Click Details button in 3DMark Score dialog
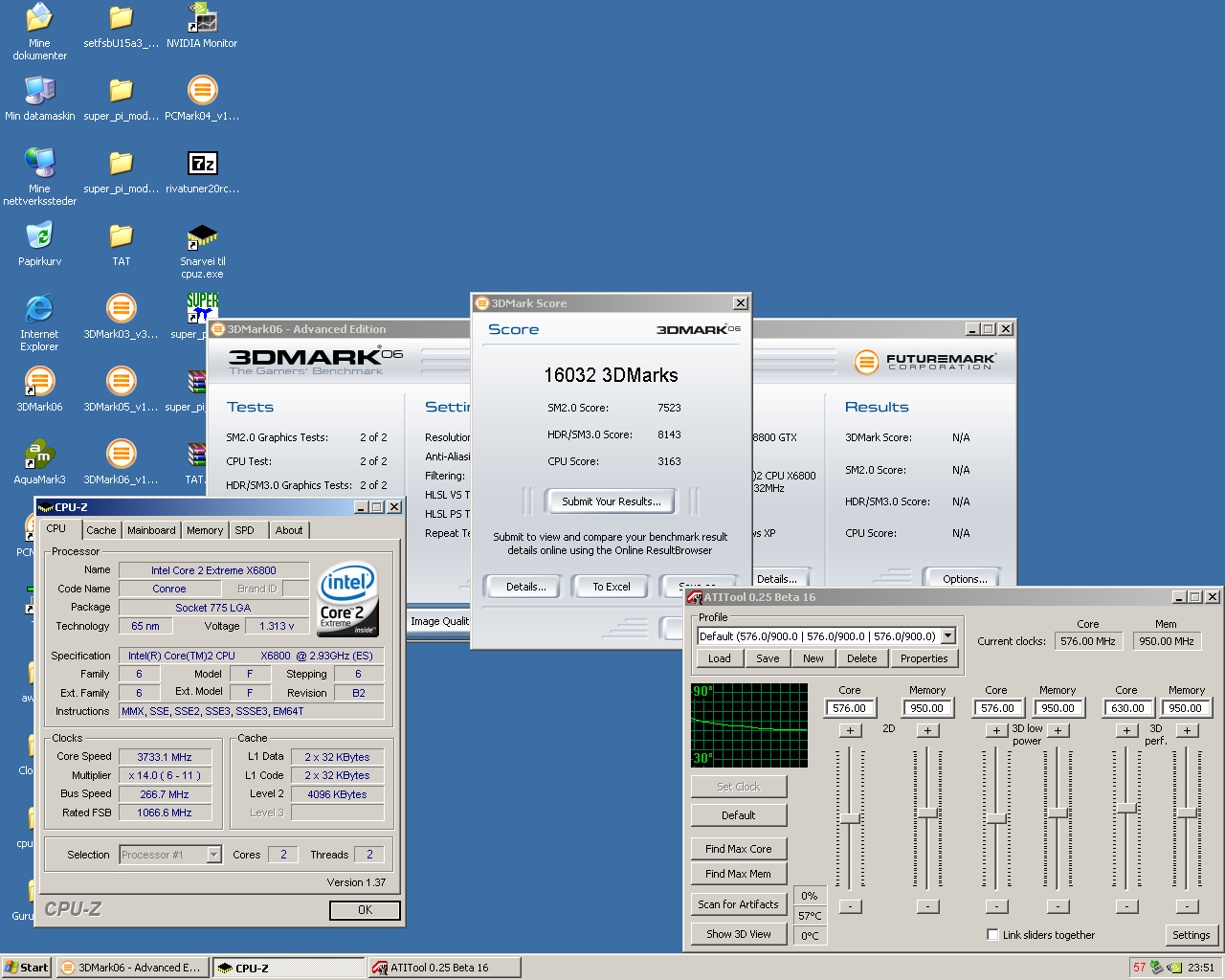Screen dimensions: 1225x980 pyautogui.click(x=525, y=587)
